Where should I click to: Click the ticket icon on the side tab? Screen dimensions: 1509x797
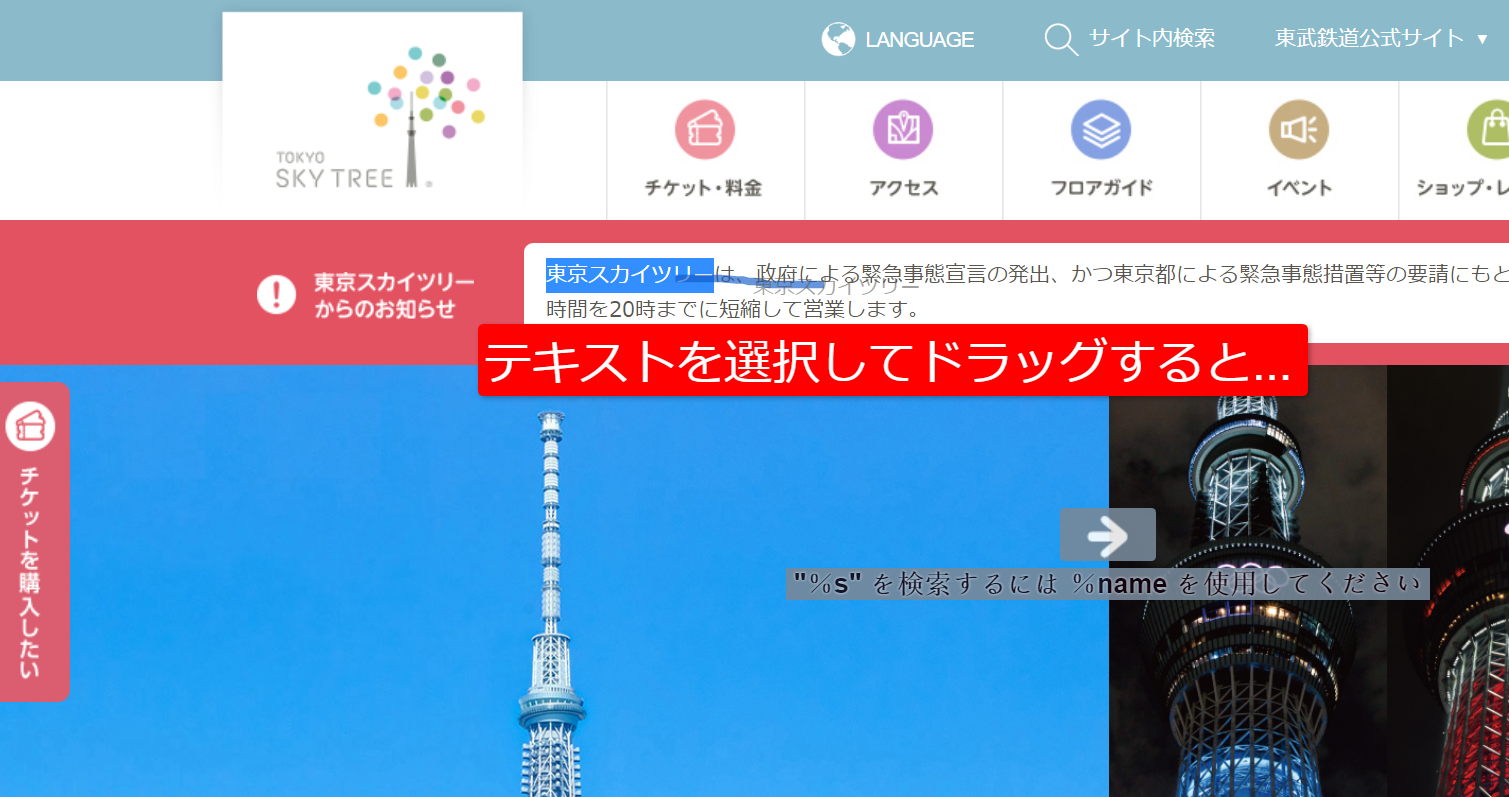(x=30, y=426)
